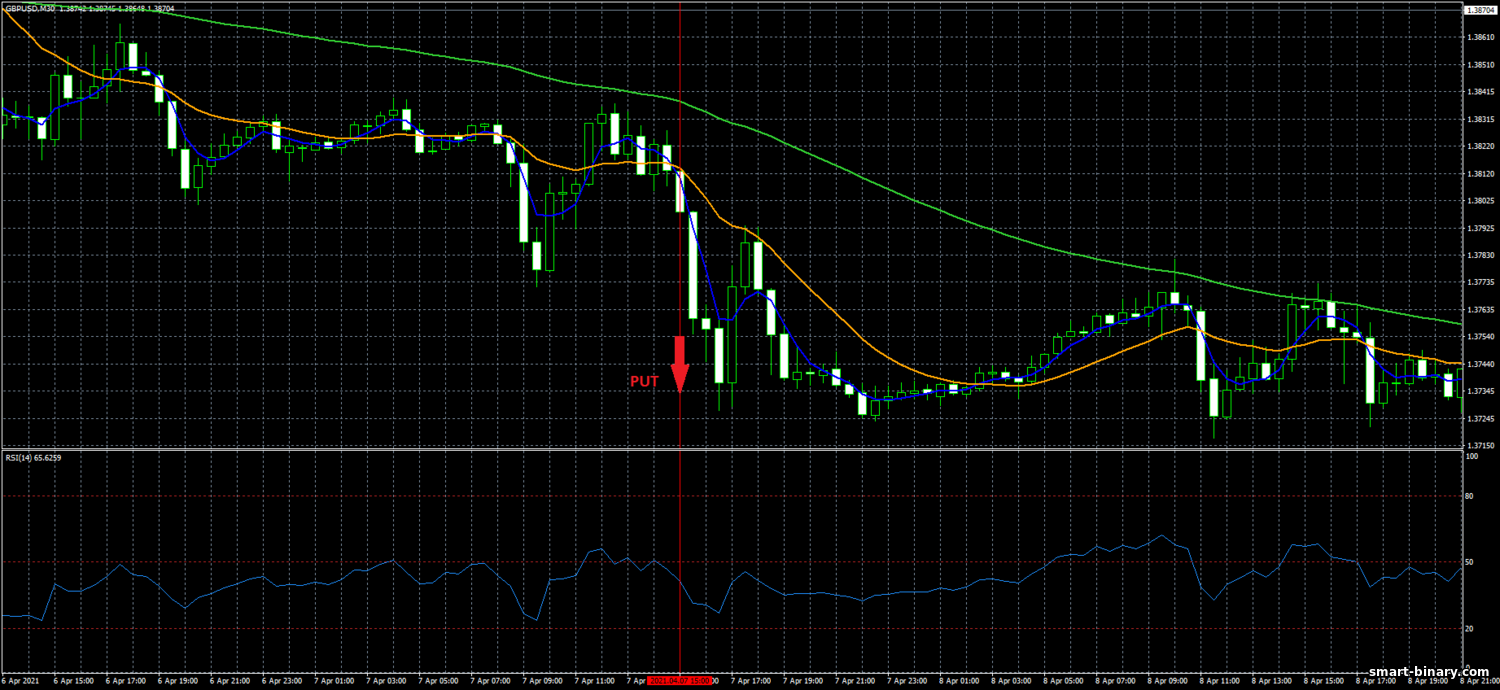The height and width of the screenshot is (690, 1500).
Task: Click the 8 Apr 15:00 time axis label
Action: pyautogui.click(x=1323, y=680)
